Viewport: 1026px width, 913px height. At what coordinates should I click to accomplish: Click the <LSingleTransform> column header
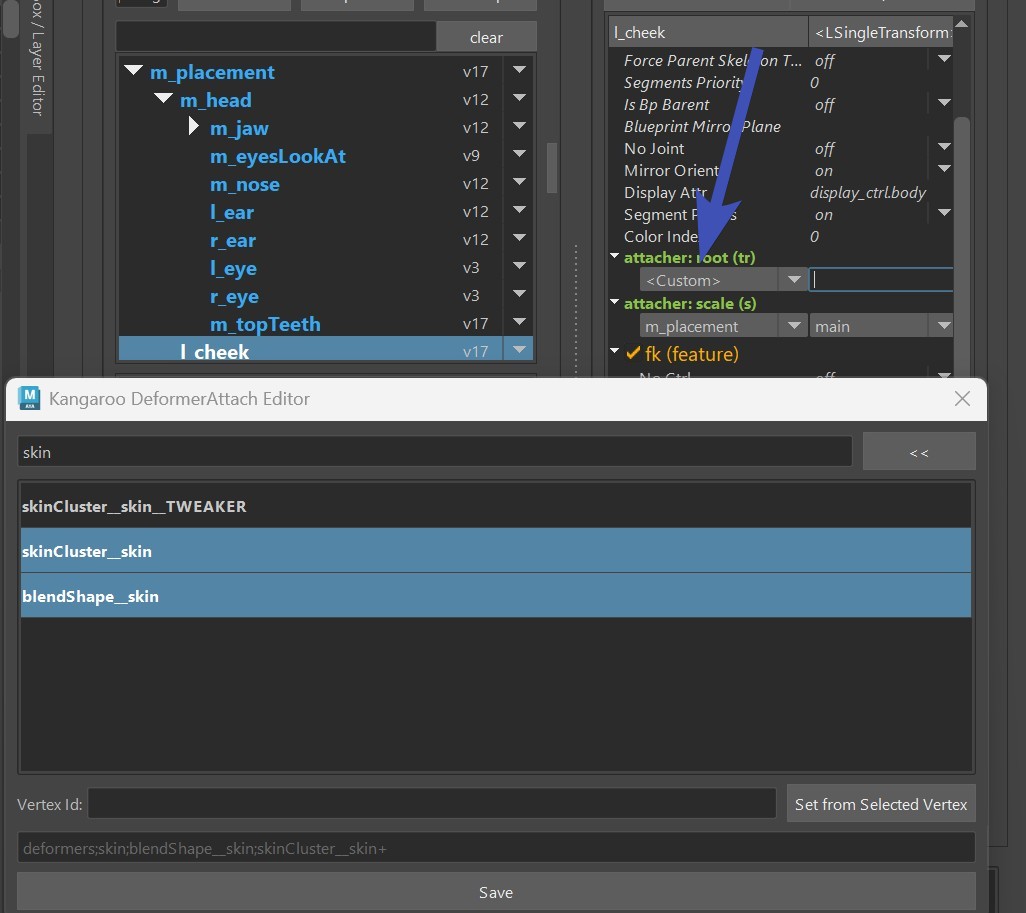881,32
